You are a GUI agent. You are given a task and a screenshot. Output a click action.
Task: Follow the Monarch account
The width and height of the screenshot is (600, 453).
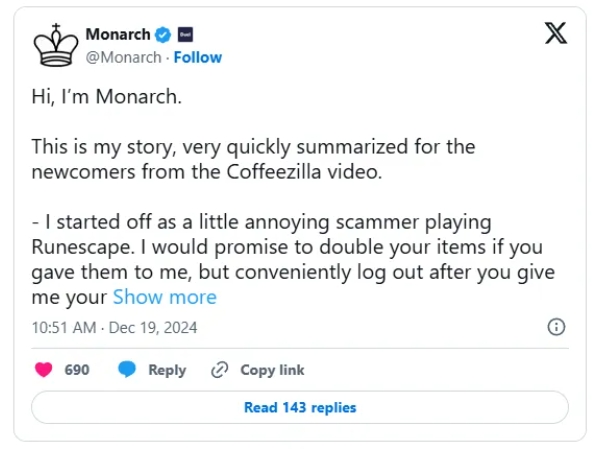[198, 57]
